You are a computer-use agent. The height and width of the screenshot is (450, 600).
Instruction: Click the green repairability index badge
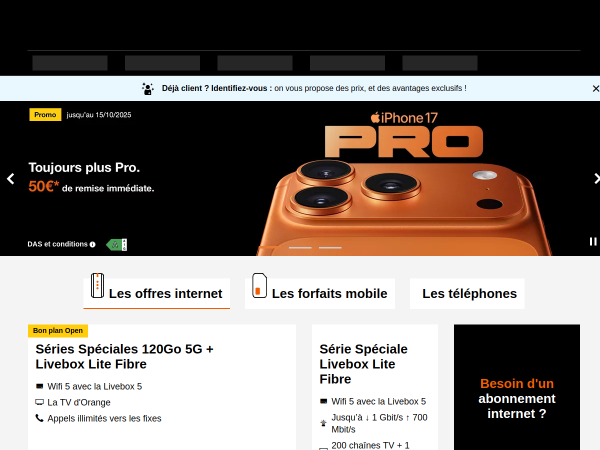[117, 245]
